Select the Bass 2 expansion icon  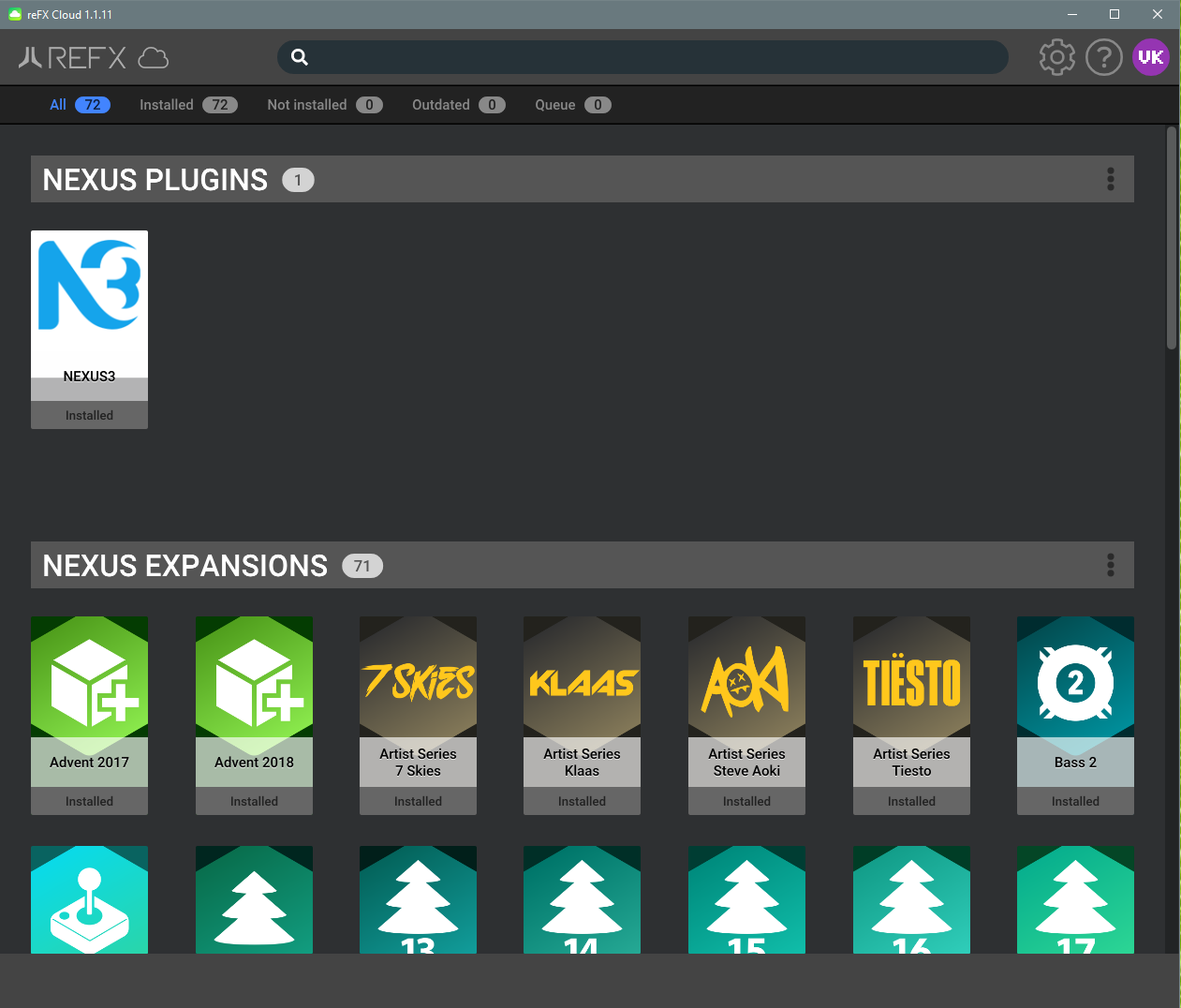[1075, 677]
